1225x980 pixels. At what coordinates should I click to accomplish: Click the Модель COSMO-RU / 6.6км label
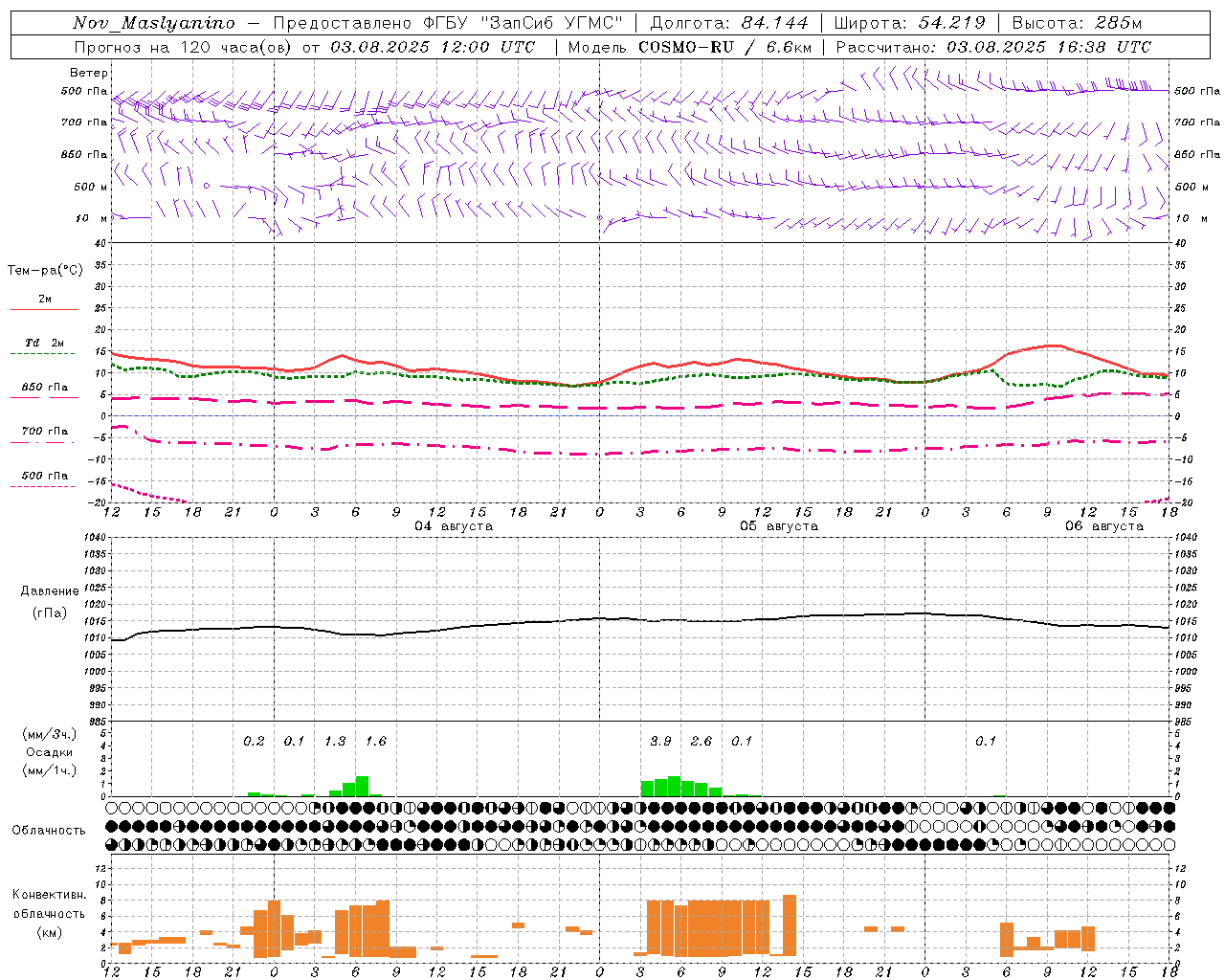coord(690,47)
